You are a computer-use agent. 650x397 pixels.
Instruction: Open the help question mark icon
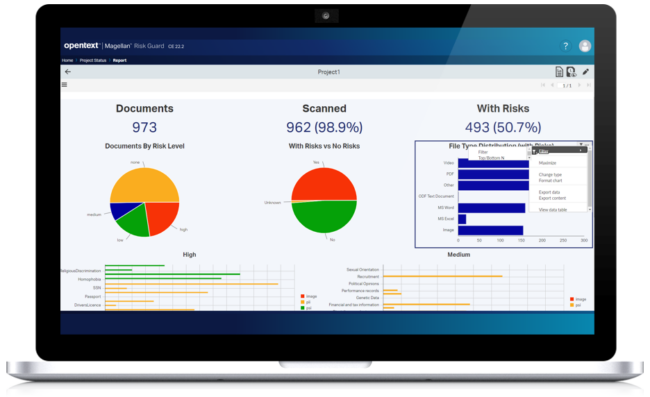(565, 46)
